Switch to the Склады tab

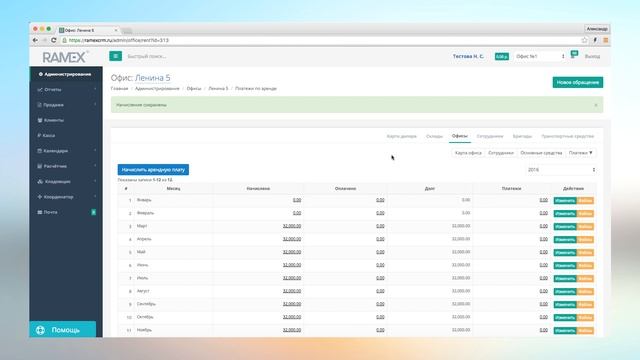pos(434,136)
